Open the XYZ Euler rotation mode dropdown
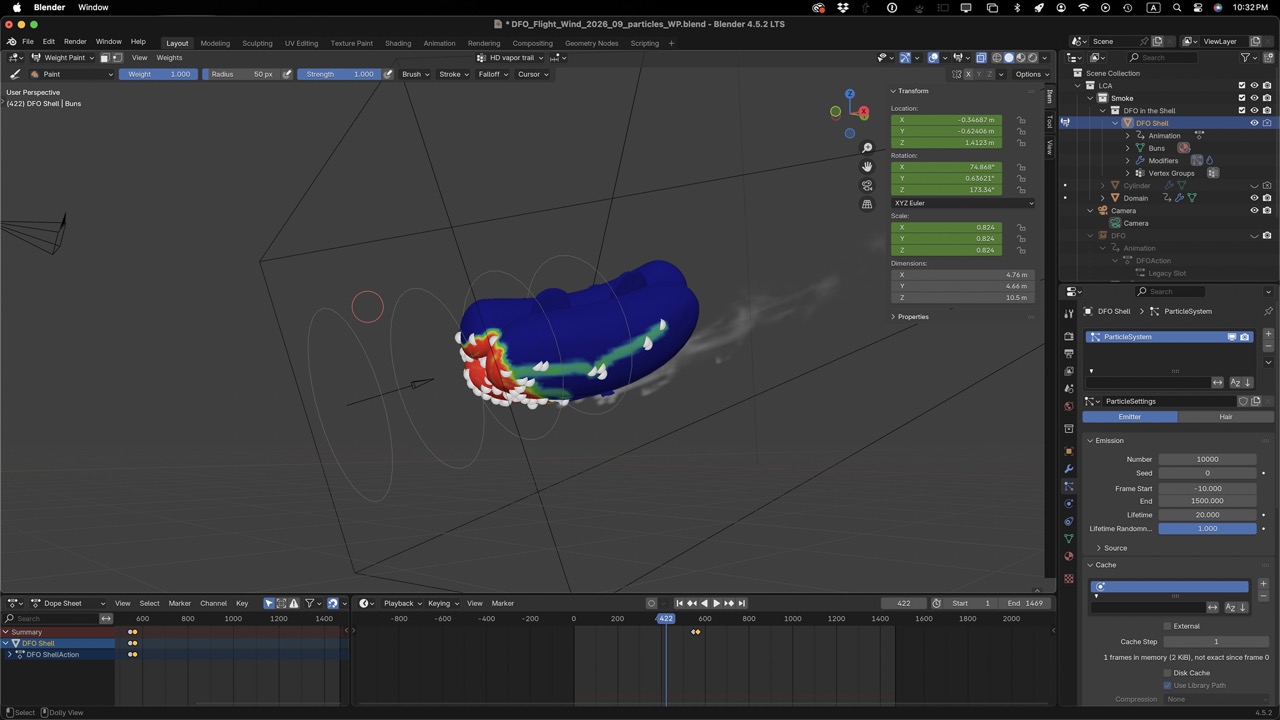 [962, 203]
